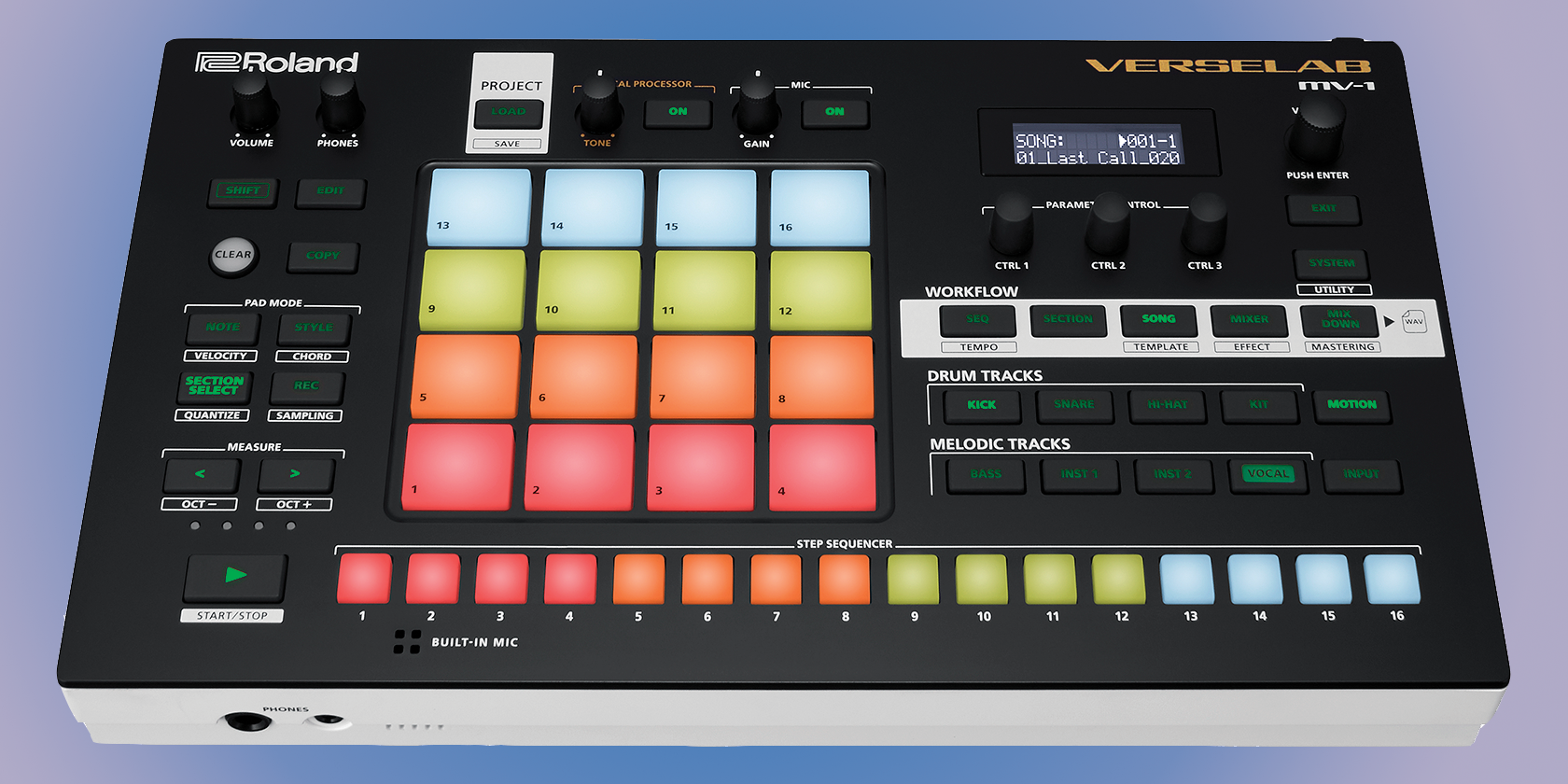Open the SYSTEM utility button

(1331, 264)
